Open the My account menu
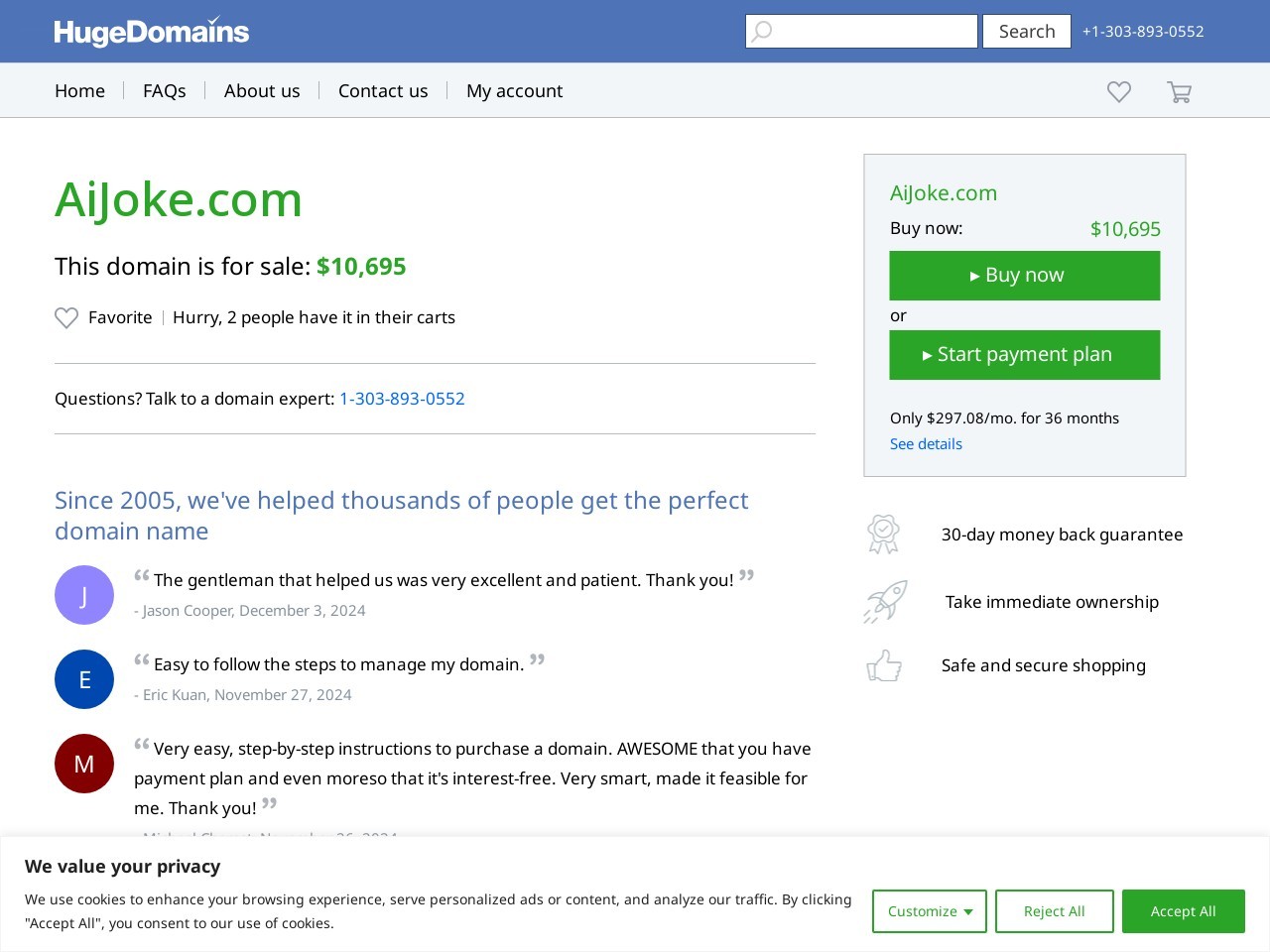 514,91
